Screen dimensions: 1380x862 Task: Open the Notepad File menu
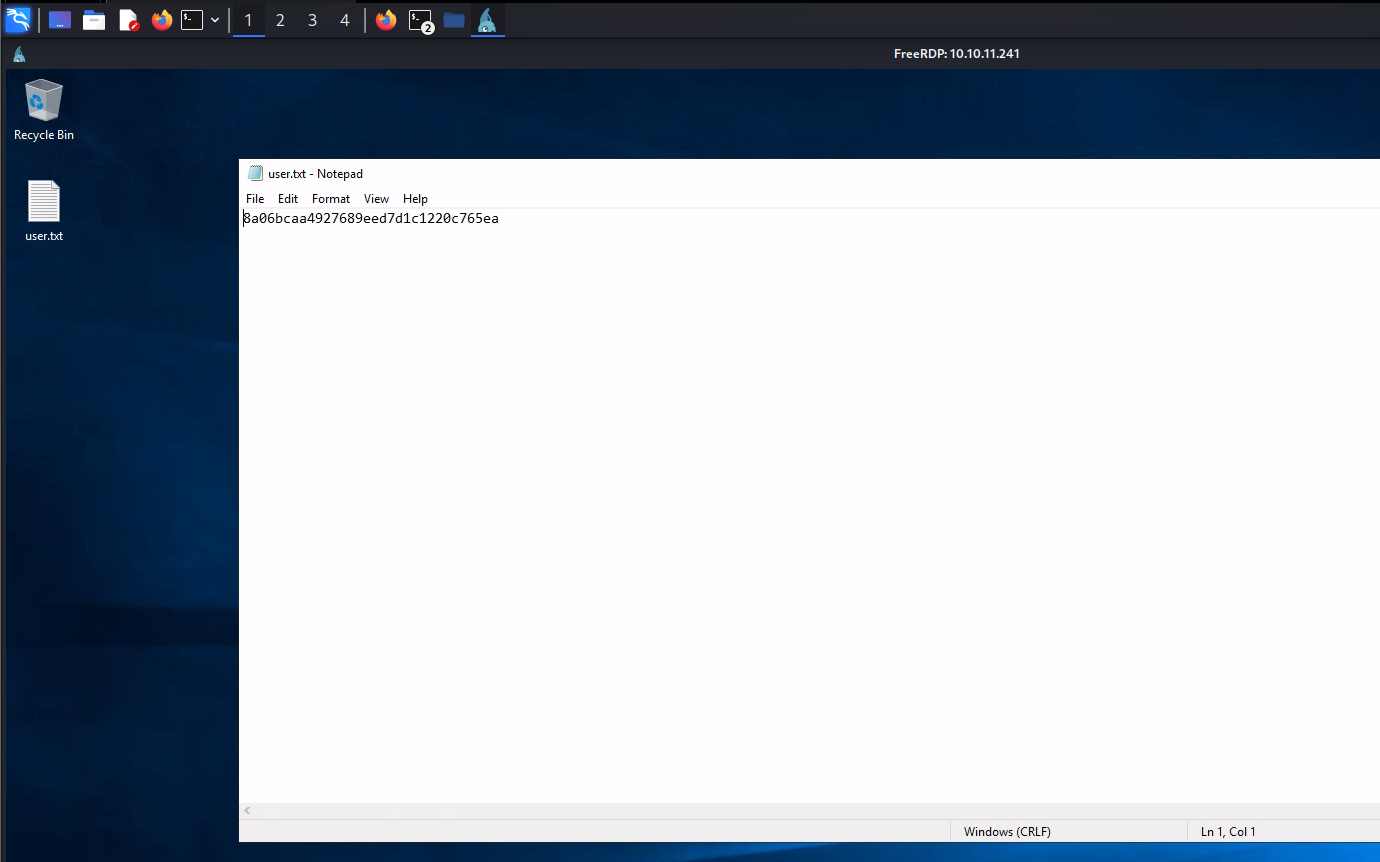(x=255, y=199)
